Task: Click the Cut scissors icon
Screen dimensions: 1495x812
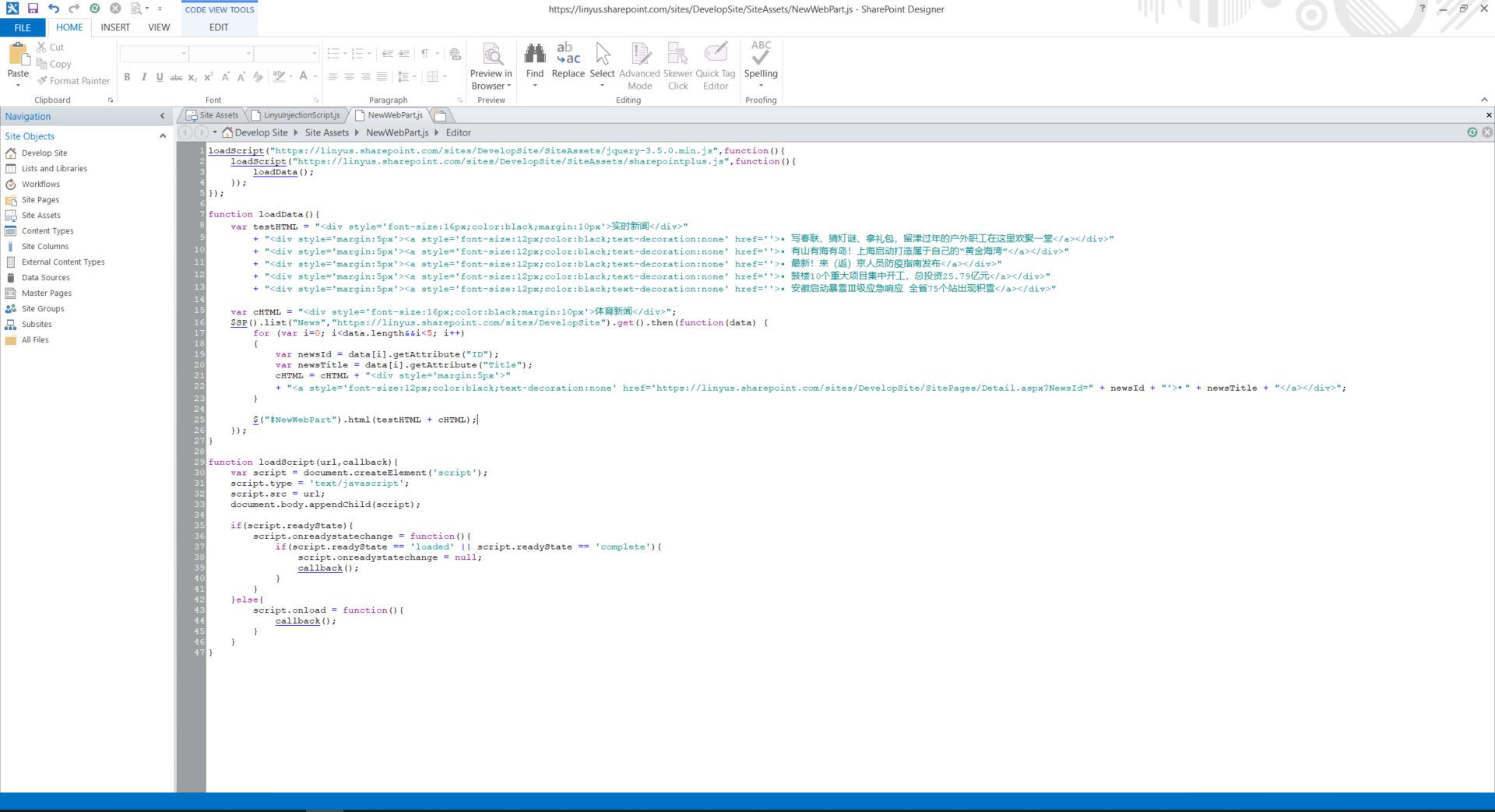Action: [42, 47]
